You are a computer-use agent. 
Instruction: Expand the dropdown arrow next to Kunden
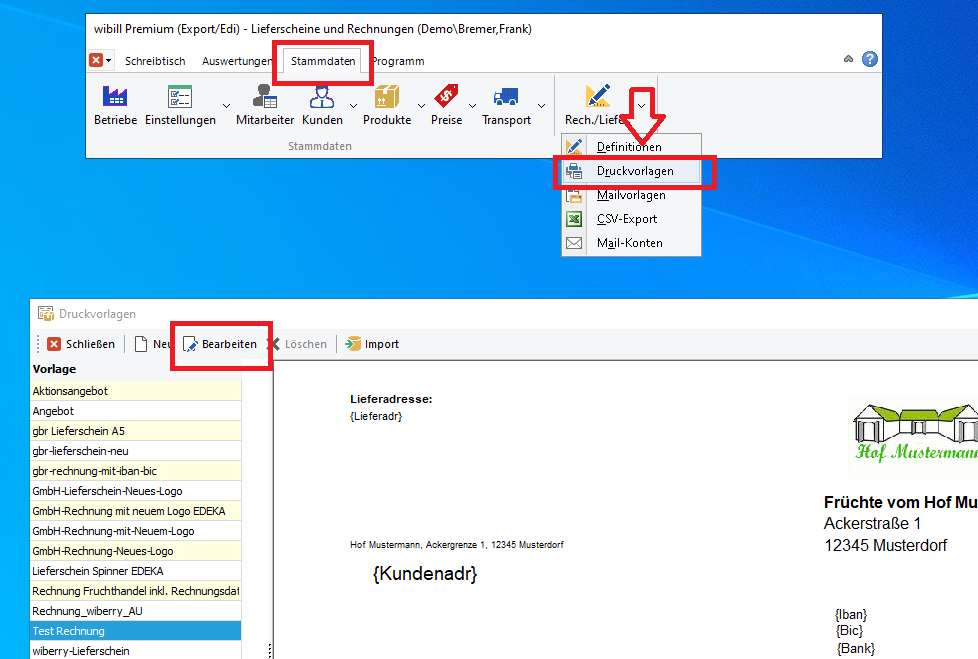[x=353, y=106]
